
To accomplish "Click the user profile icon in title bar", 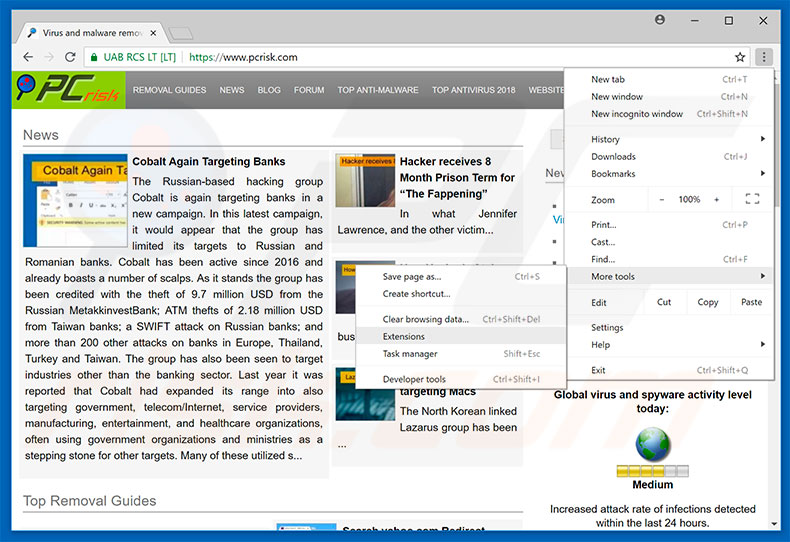I will click(660, 20).
